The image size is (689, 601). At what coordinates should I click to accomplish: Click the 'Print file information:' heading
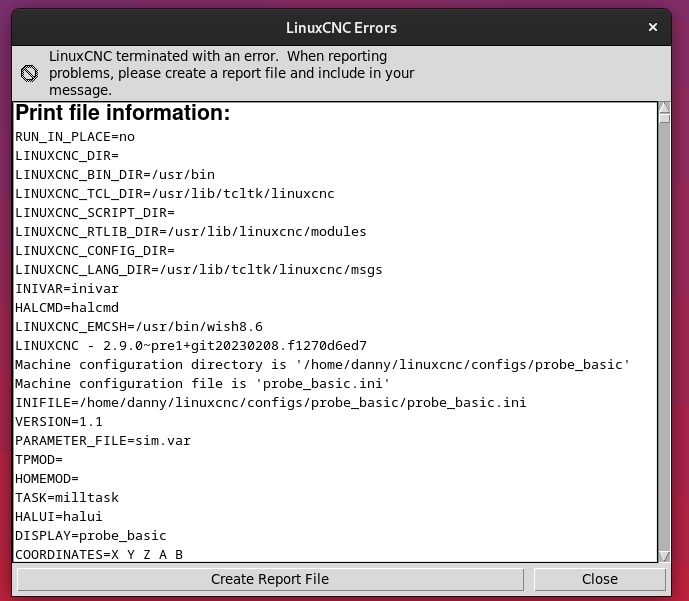(123, 112)
